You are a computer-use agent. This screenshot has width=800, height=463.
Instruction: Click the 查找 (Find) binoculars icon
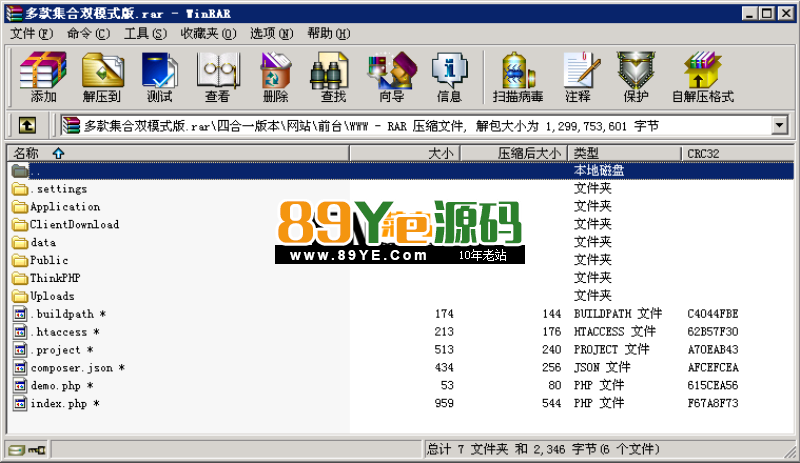coord(333,76)
